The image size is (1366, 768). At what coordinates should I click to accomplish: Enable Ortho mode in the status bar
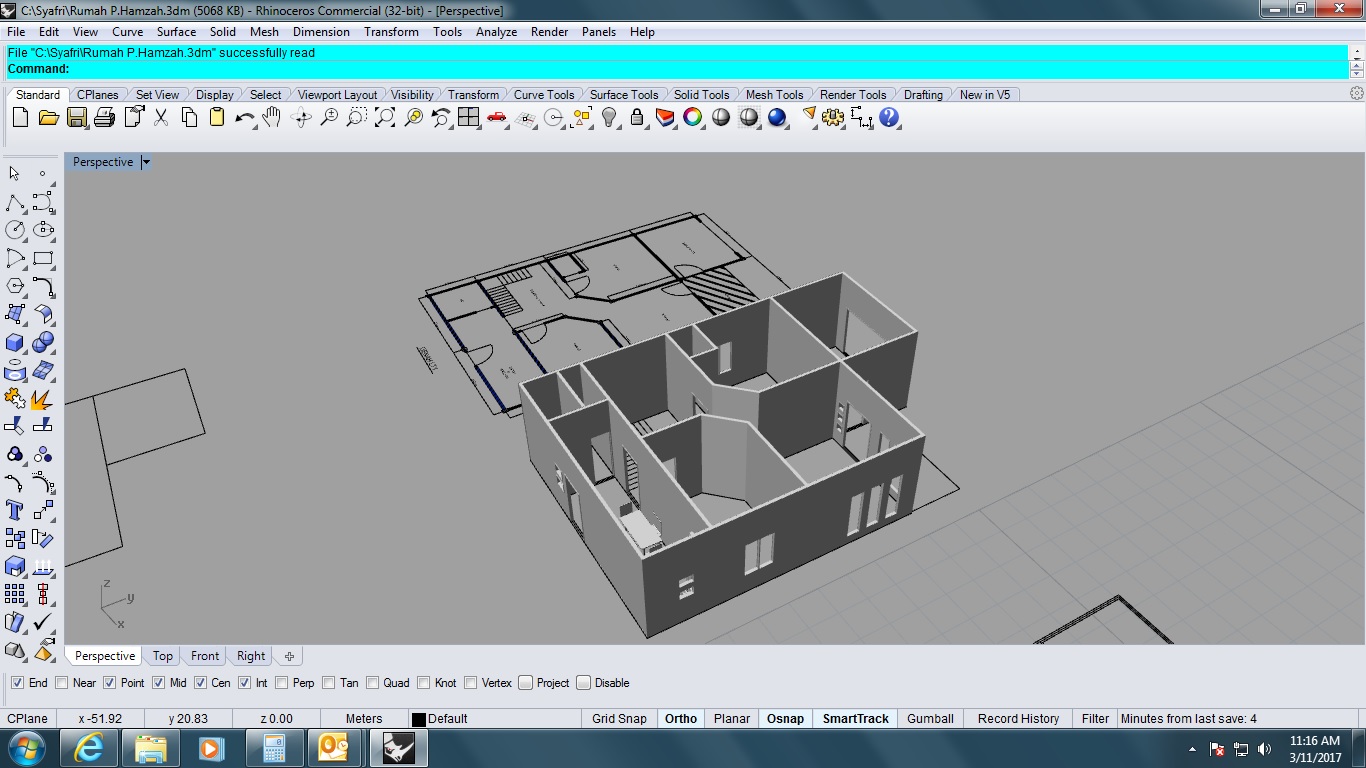[x=680, y=718]
